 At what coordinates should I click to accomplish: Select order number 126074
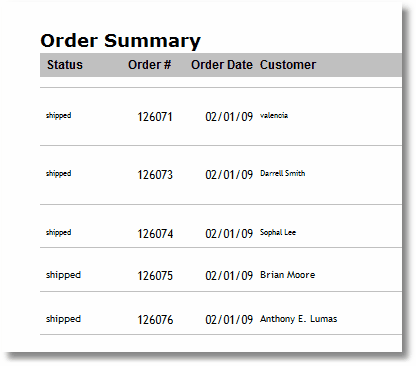(155, 234)
